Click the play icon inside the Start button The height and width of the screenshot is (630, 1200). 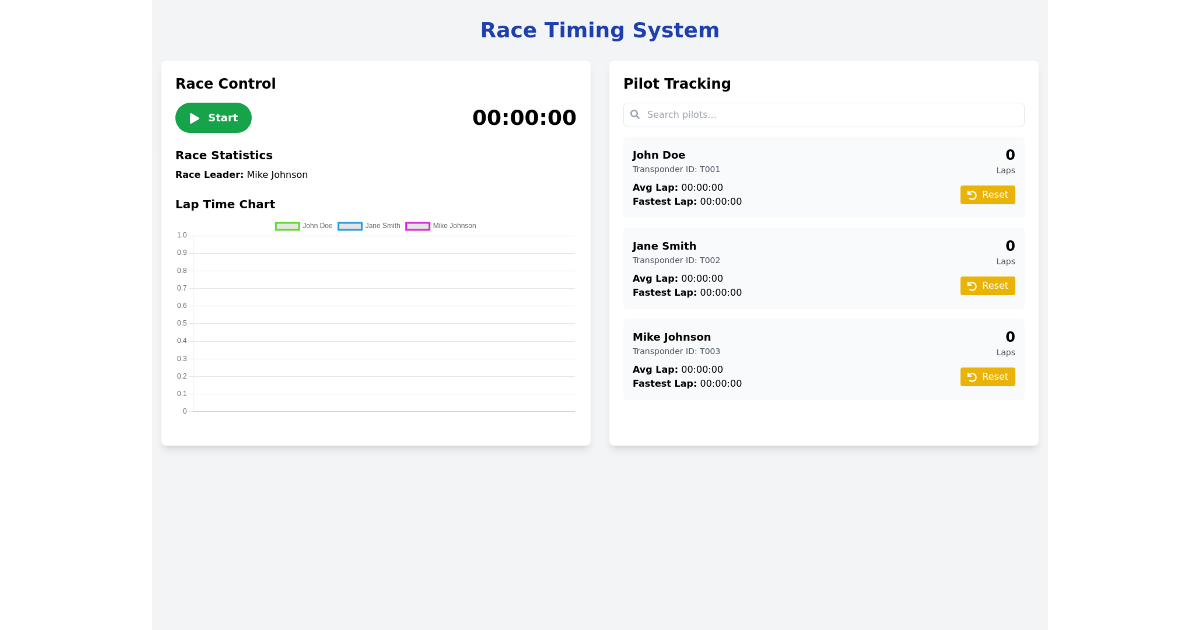pyautogui.click(x=192, y=118)
